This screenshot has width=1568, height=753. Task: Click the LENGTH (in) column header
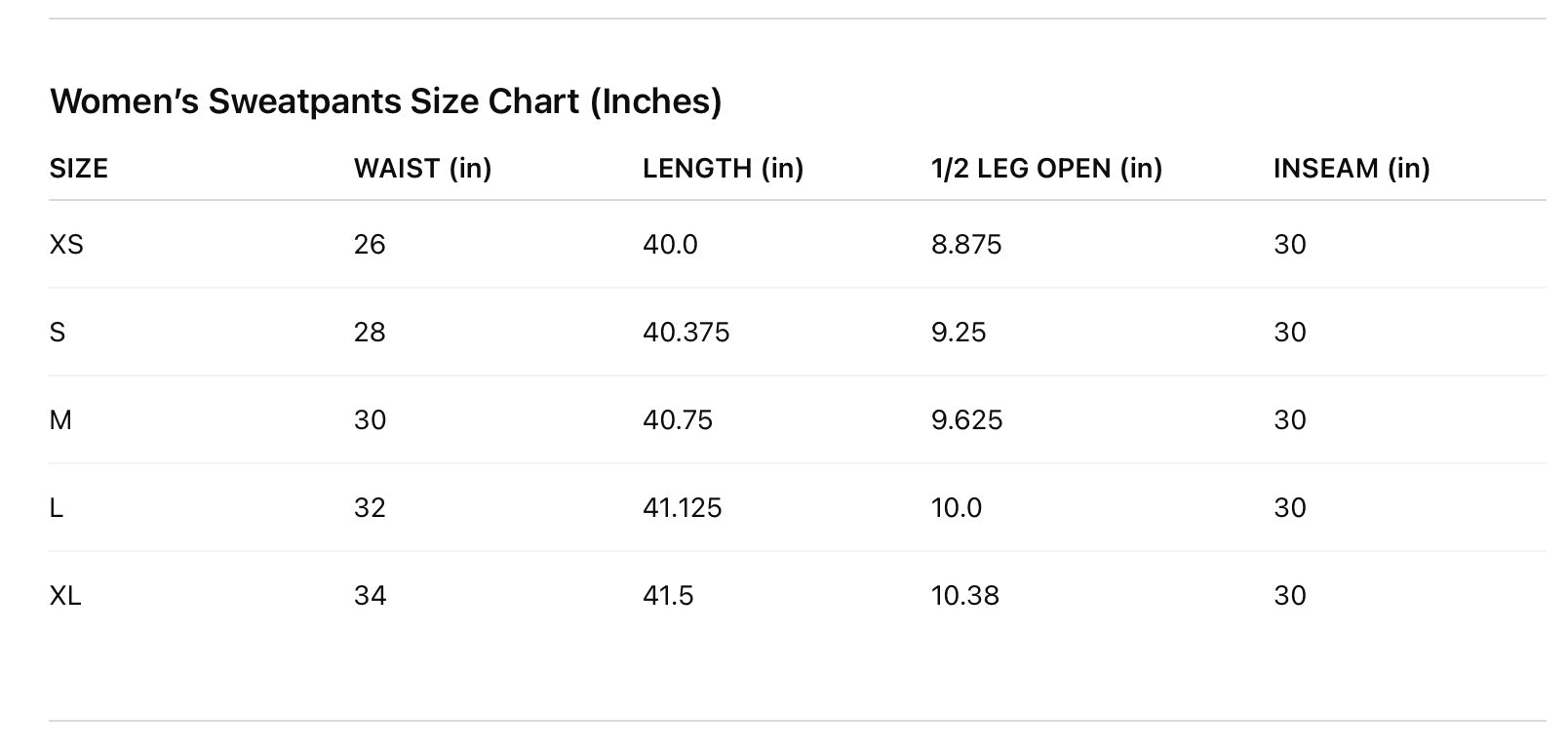pyautogui.click(x=723, y=169)
